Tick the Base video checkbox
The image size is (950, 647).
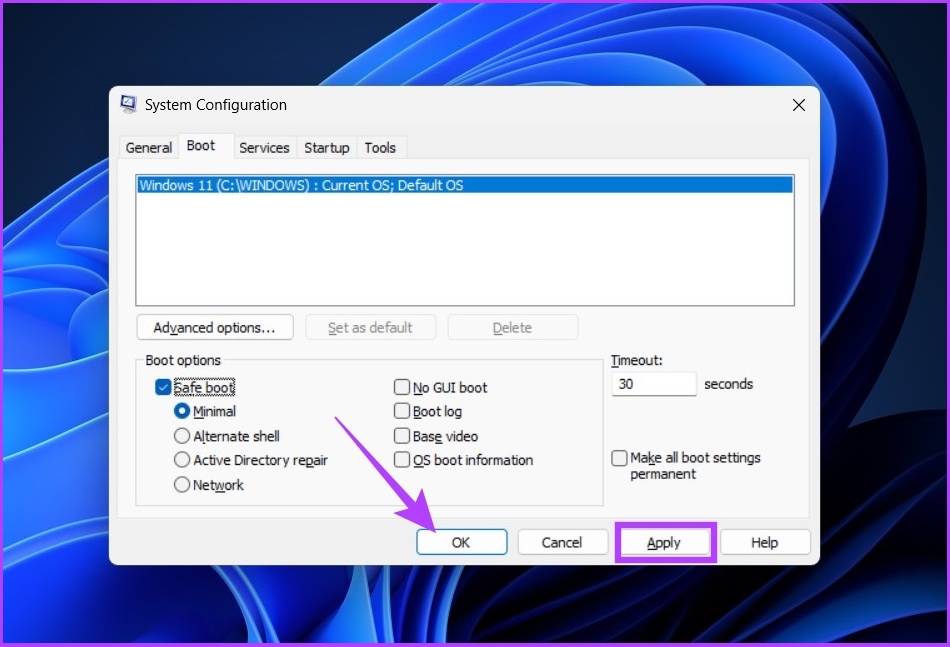pos(402,436)
